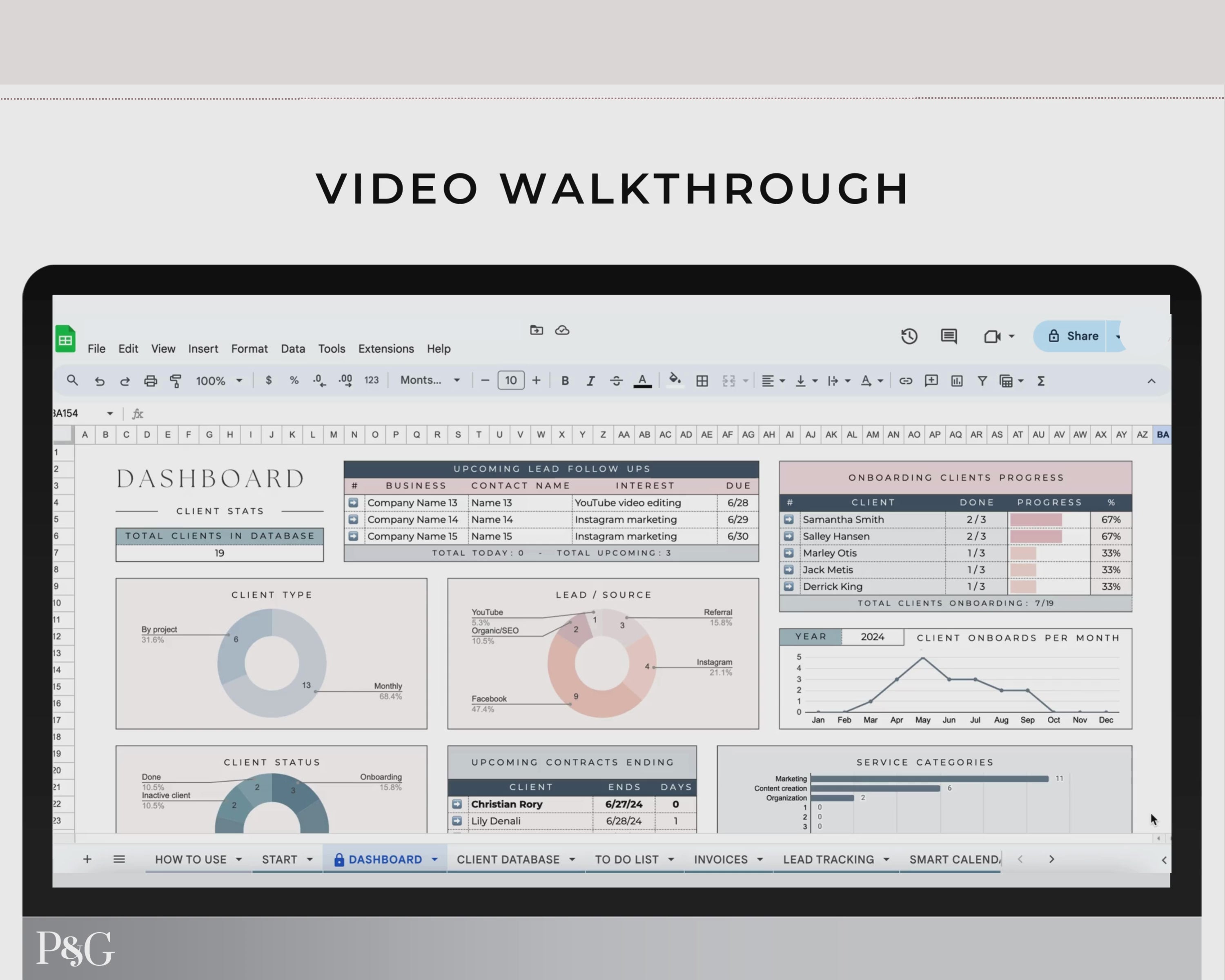Open the Format menu
This screenshot has height=980, width=1225.
(249, 349)
